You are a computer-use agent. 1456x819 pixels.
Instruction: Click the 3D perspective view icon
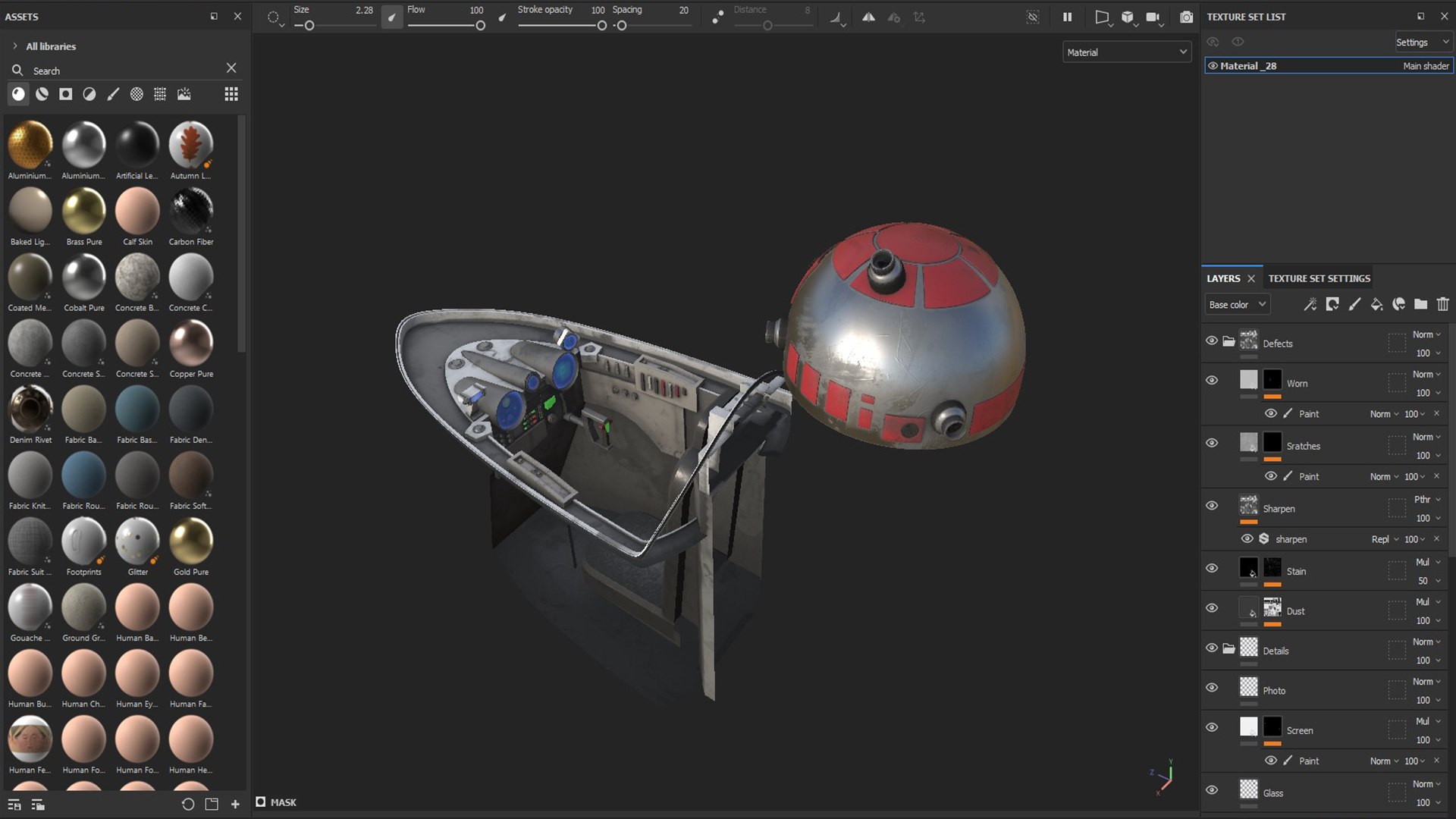coord(1102,17)
